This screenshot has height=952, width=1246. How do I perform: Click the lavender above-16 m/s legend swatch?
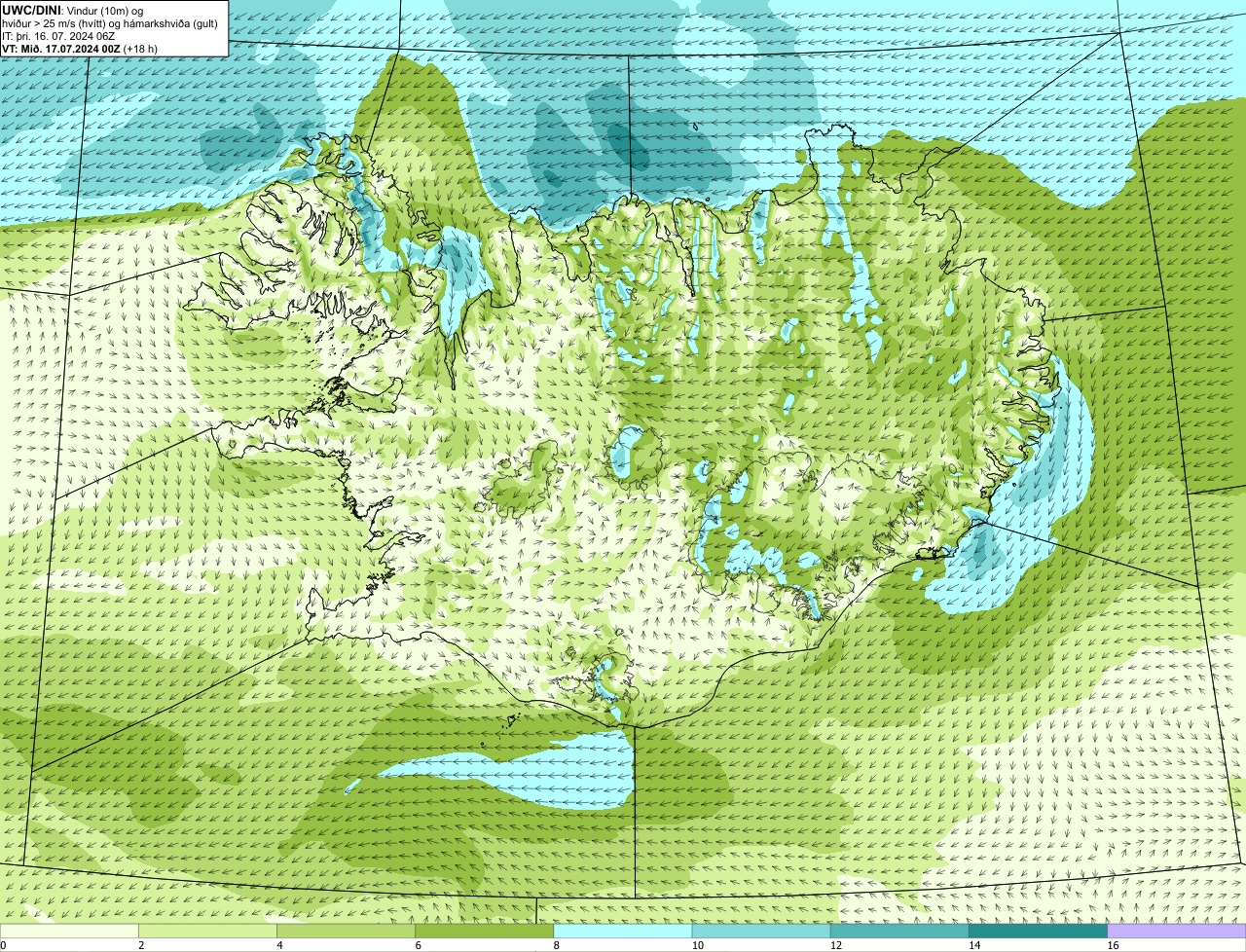[x=1177, y=932]
